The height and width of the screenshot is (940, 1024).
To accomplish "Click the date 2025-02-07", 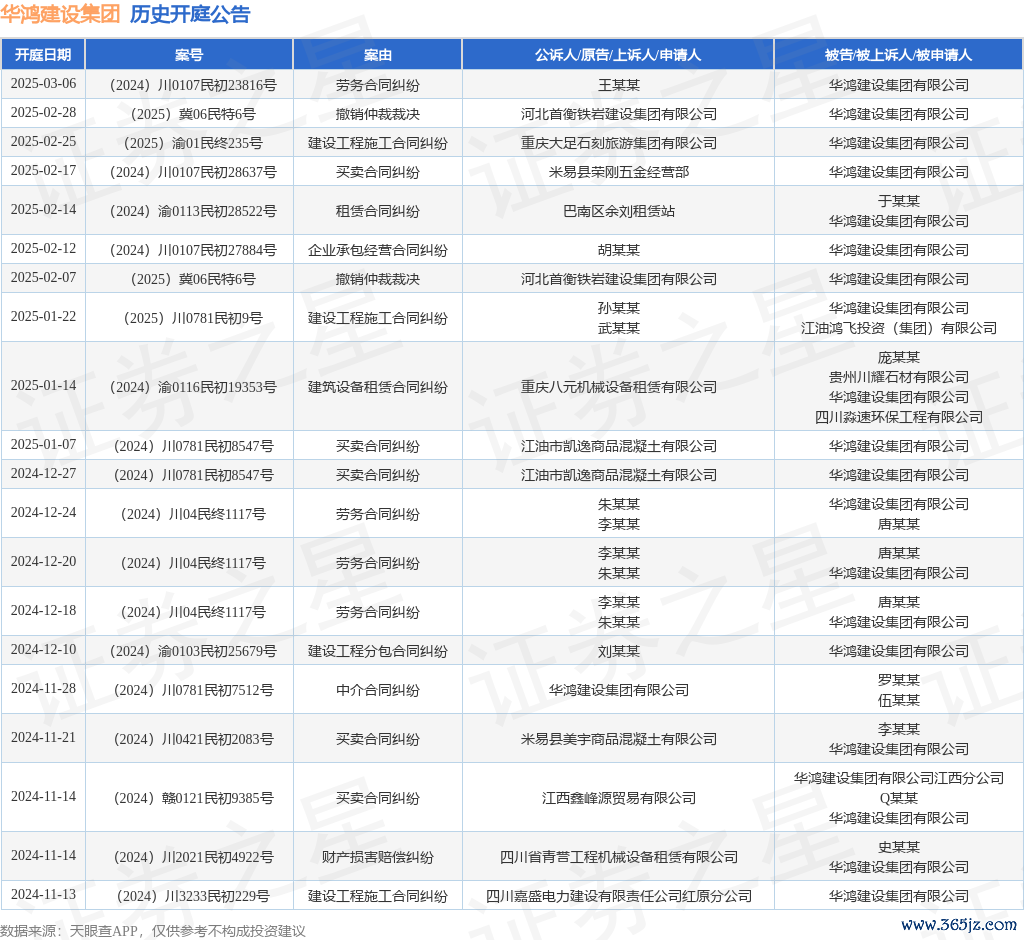I will pyautogui.click(x=43, y=278).
